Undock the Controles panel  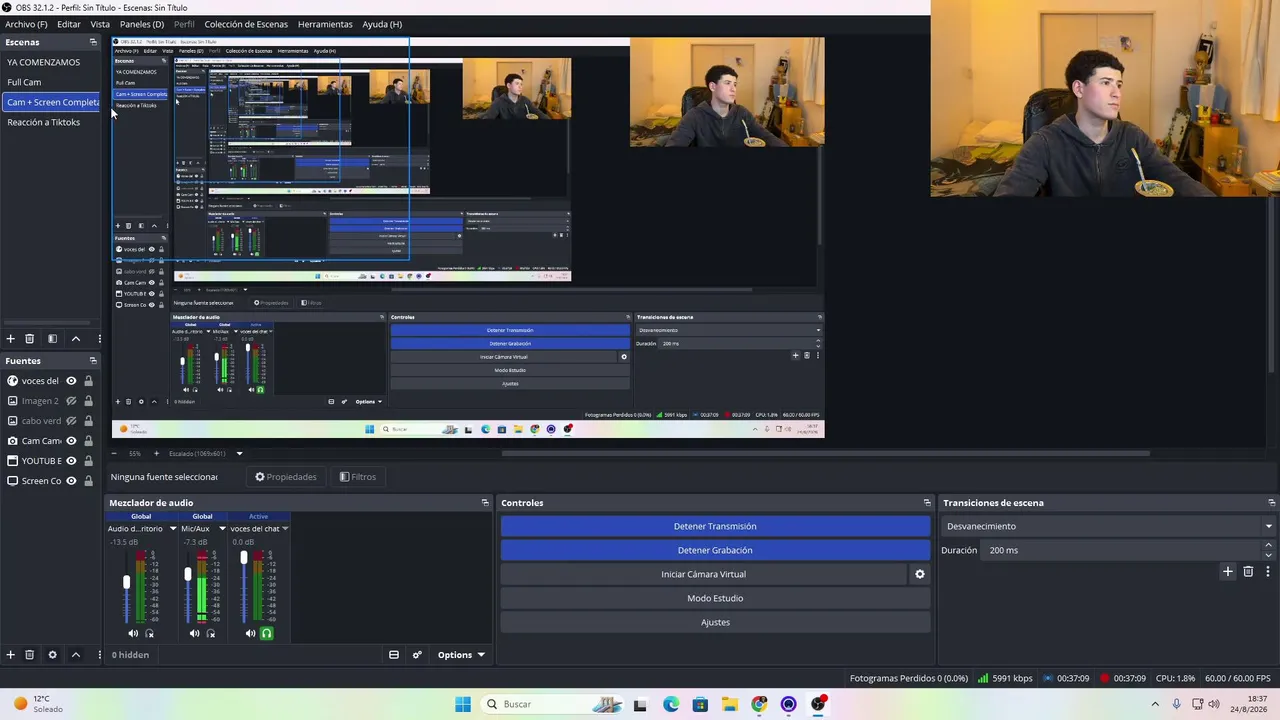[927, 503]
